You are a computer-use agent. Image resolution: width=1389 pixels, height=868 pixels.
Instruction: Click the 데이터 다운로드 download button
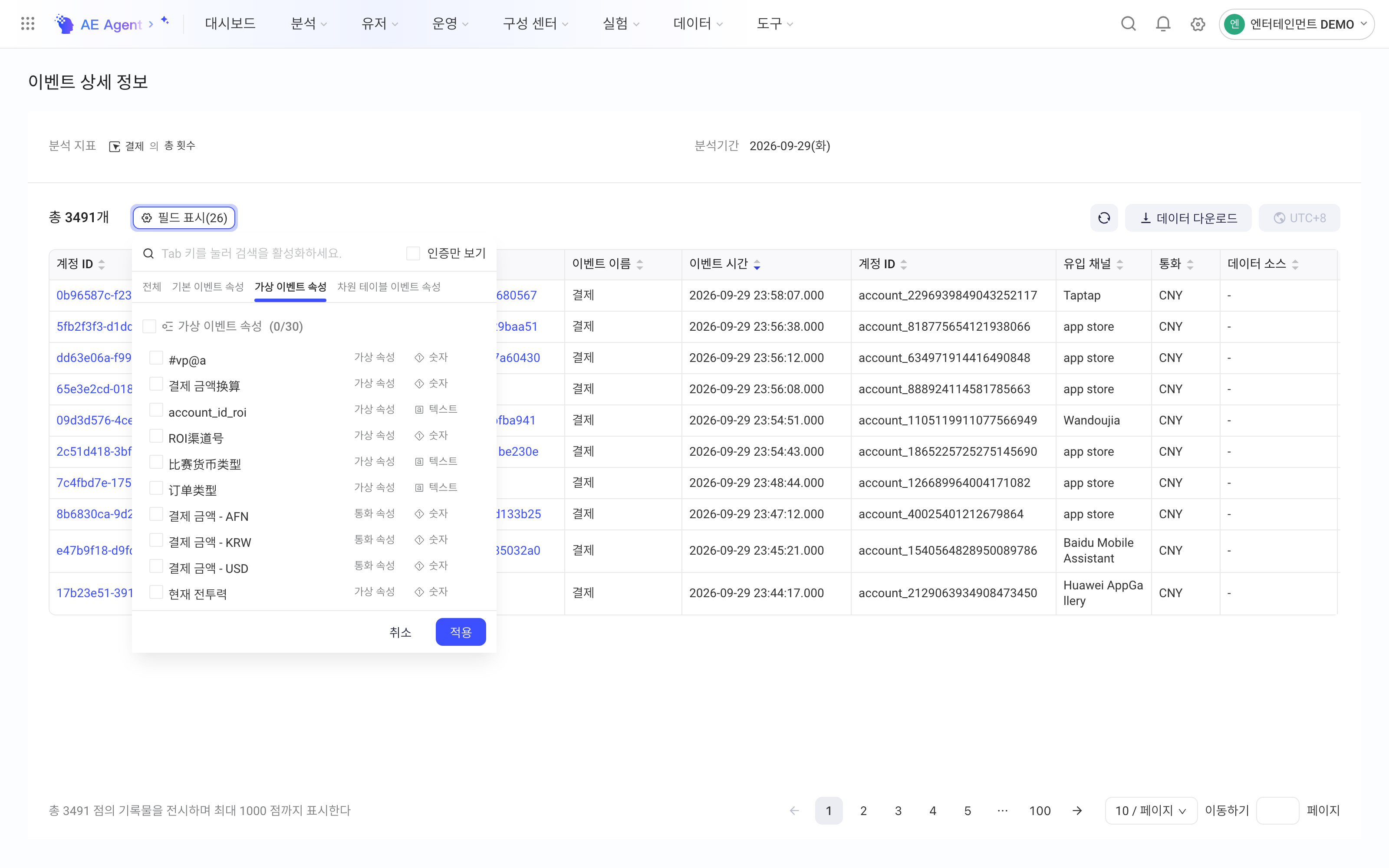(x=1188, y=218)
